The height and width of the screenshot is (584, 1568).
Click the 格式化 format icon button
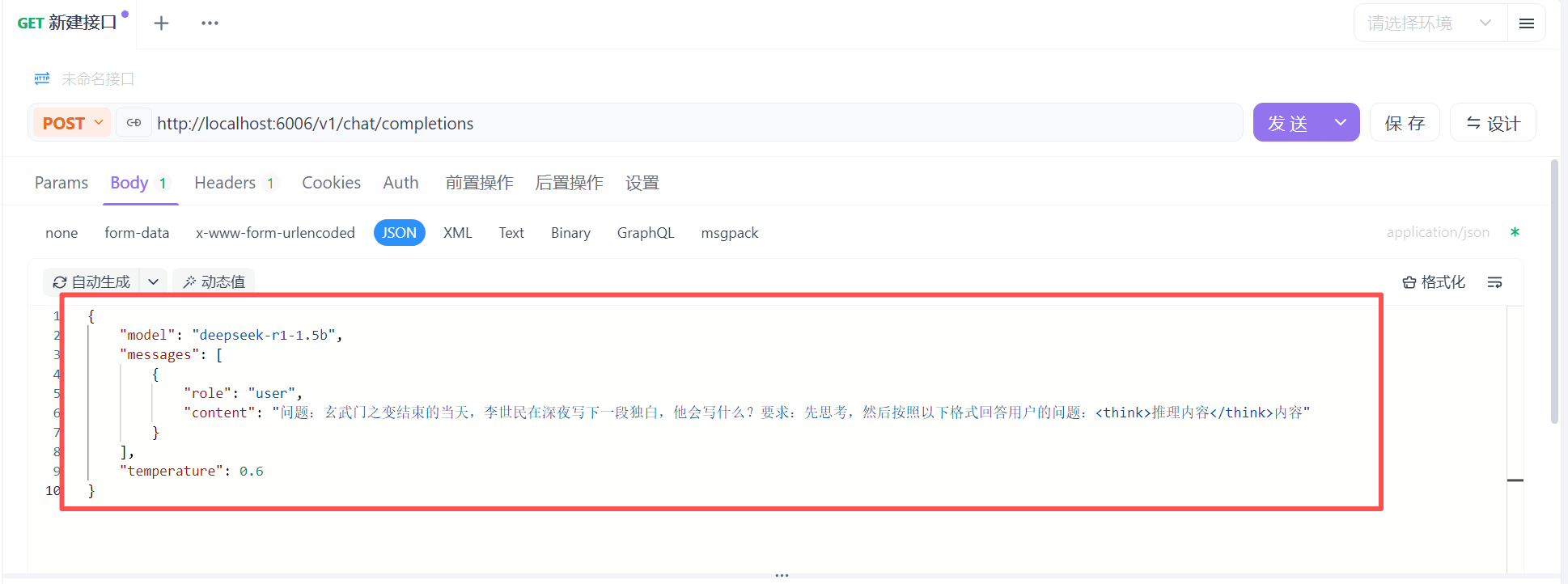coord(1433,282)
